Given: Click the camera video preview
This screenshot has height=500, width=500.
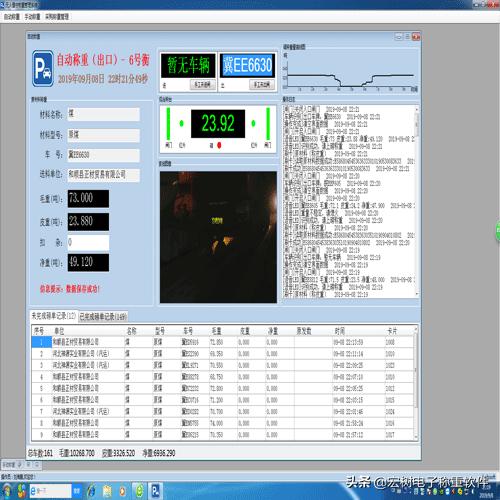Looking at the screenshot, I should coord(218,237).
